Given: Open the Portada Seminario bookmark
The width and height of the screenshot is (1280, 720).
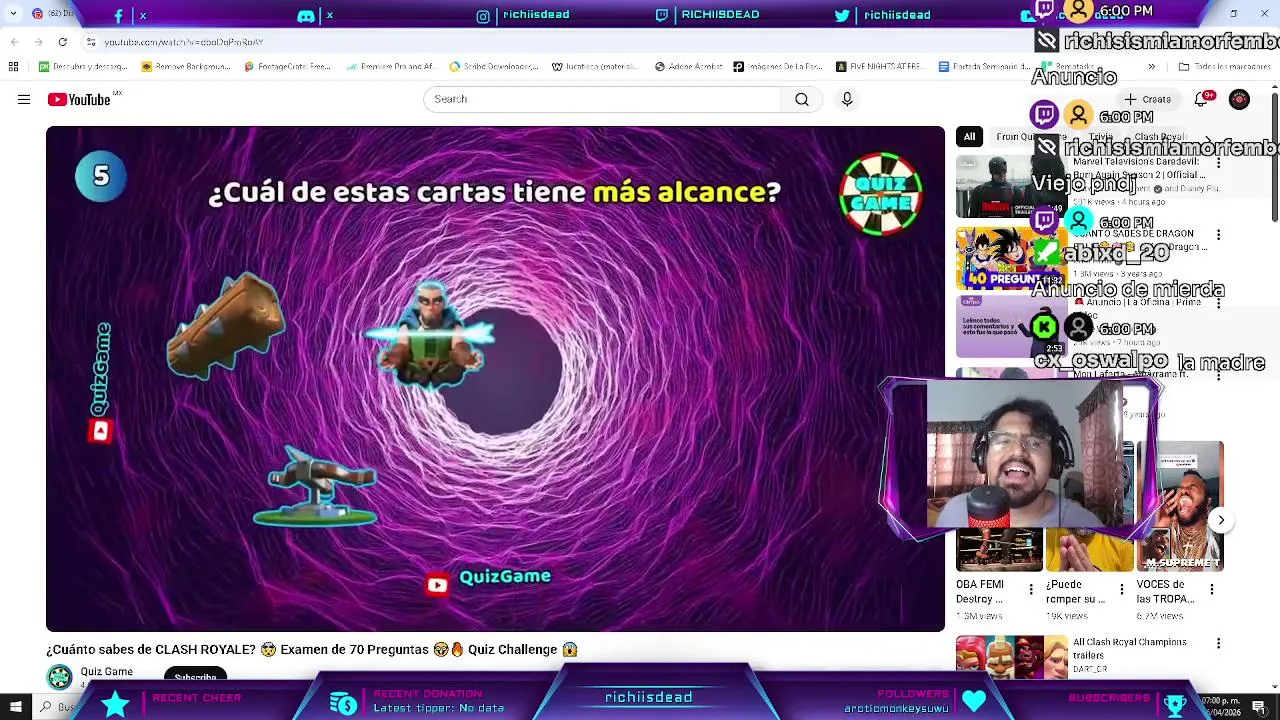Looking at the screenshot, I should click(x=985, y=67).
